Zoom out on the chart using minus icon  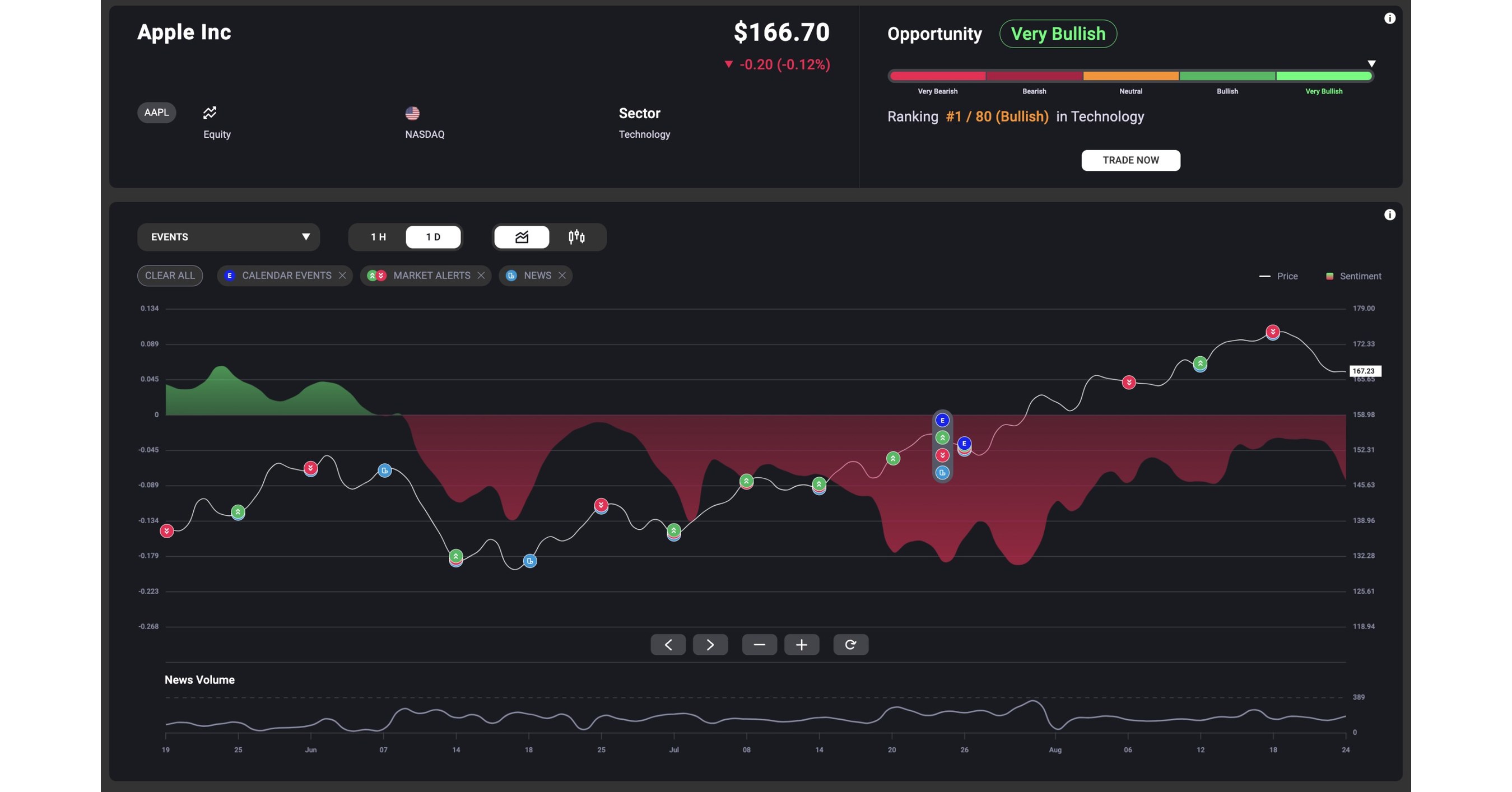(760, 644)
